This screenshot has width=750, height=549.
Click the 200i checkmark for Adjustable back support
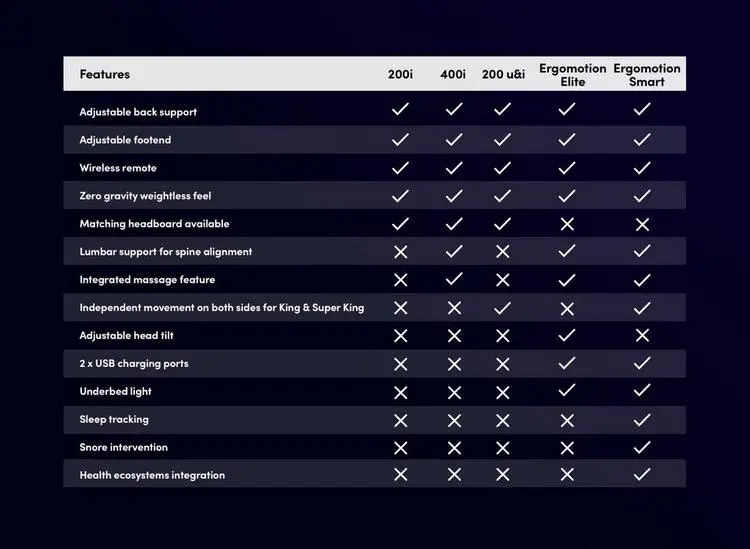tap(400, 109)
